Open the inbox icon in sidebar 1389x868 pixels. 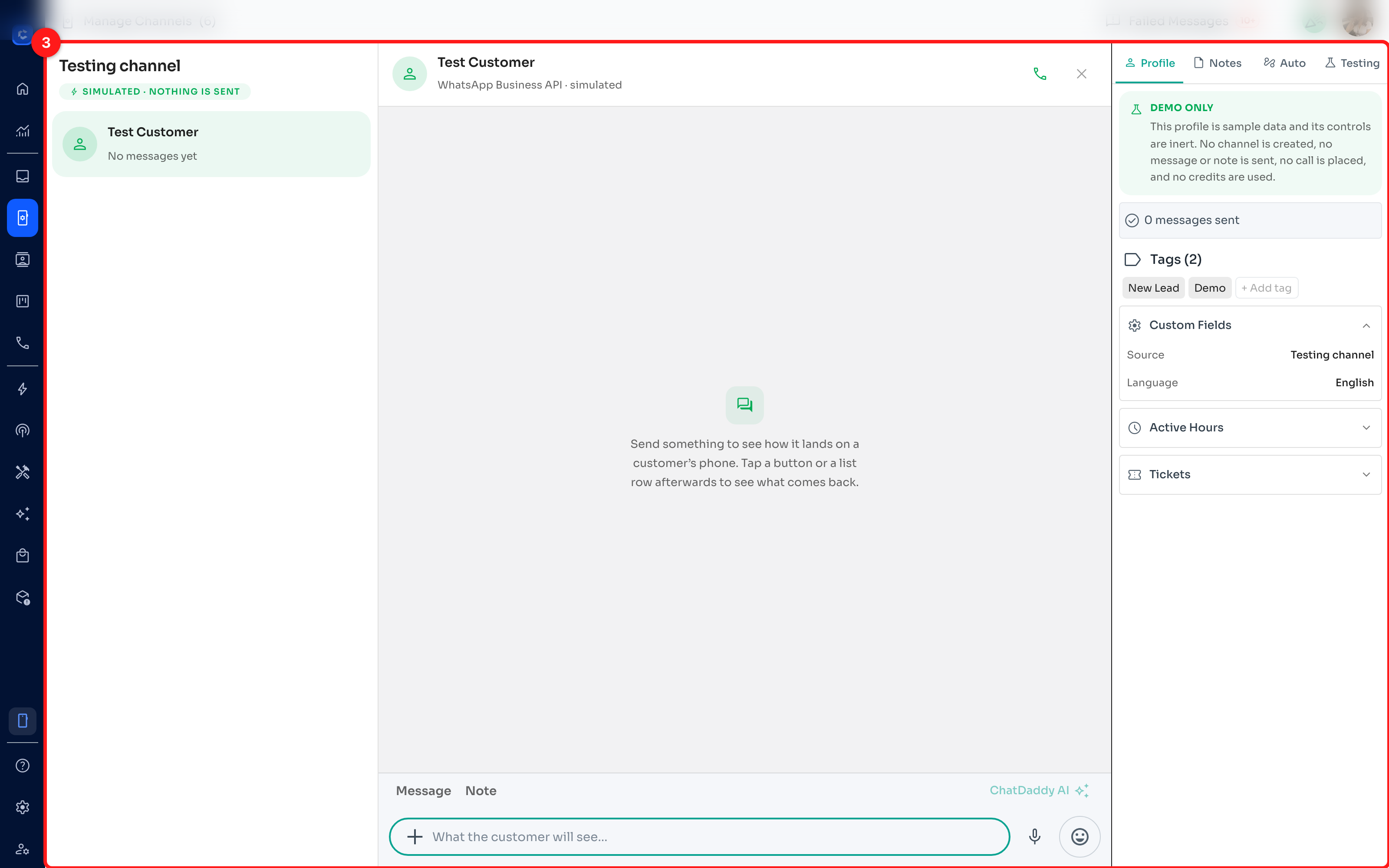23,176
